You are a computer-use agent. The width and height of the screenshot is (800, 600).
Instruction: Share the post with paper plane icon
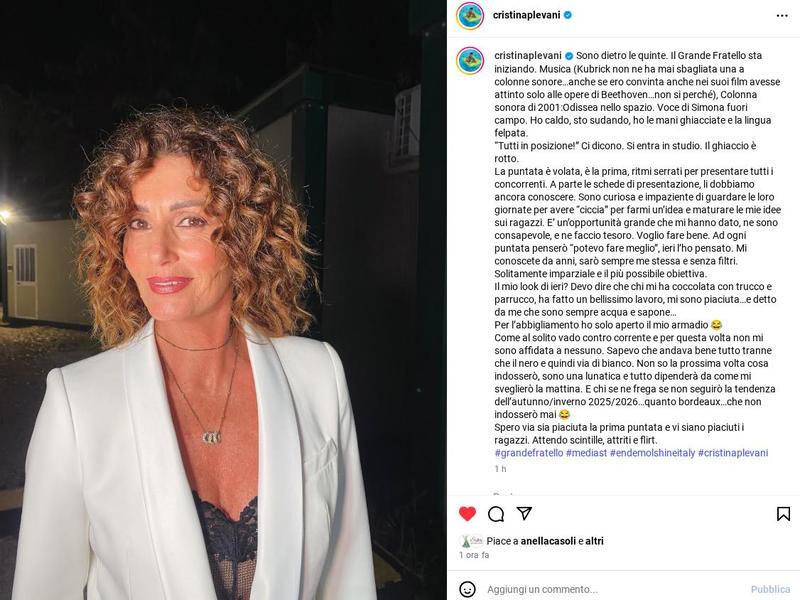[524, 513]
